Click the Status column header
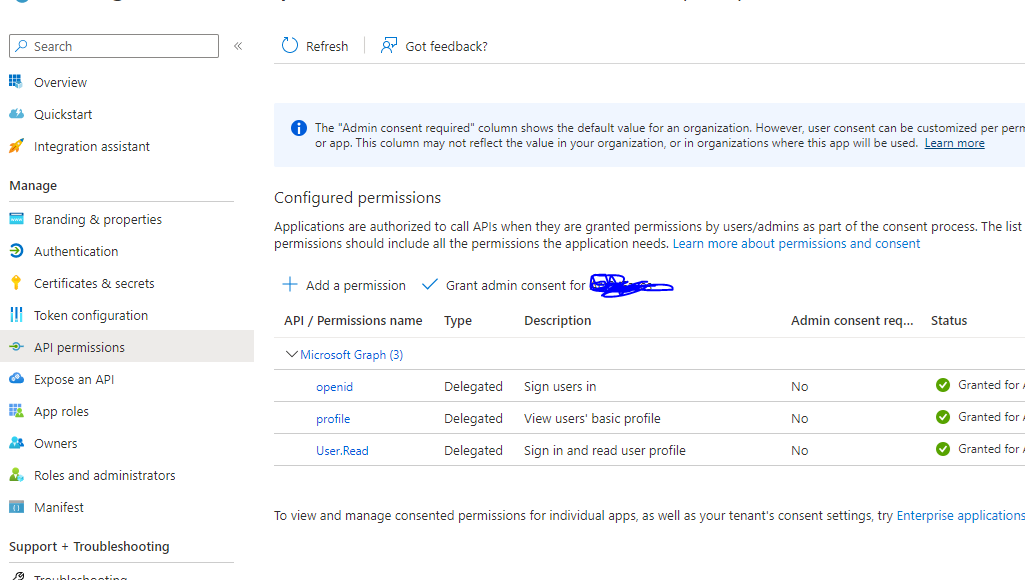 point(949,320)
